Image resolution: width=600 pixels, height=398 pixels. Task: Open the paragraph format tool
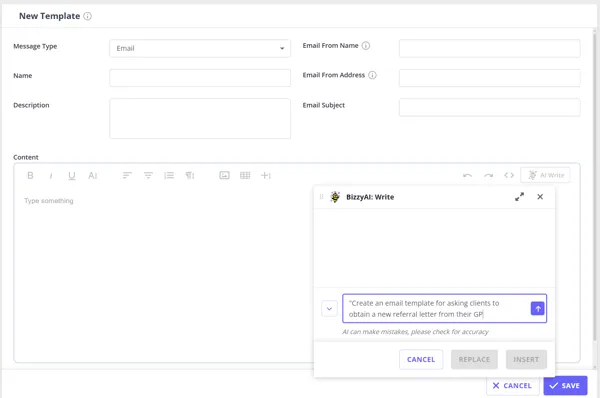tap(190, 175)
